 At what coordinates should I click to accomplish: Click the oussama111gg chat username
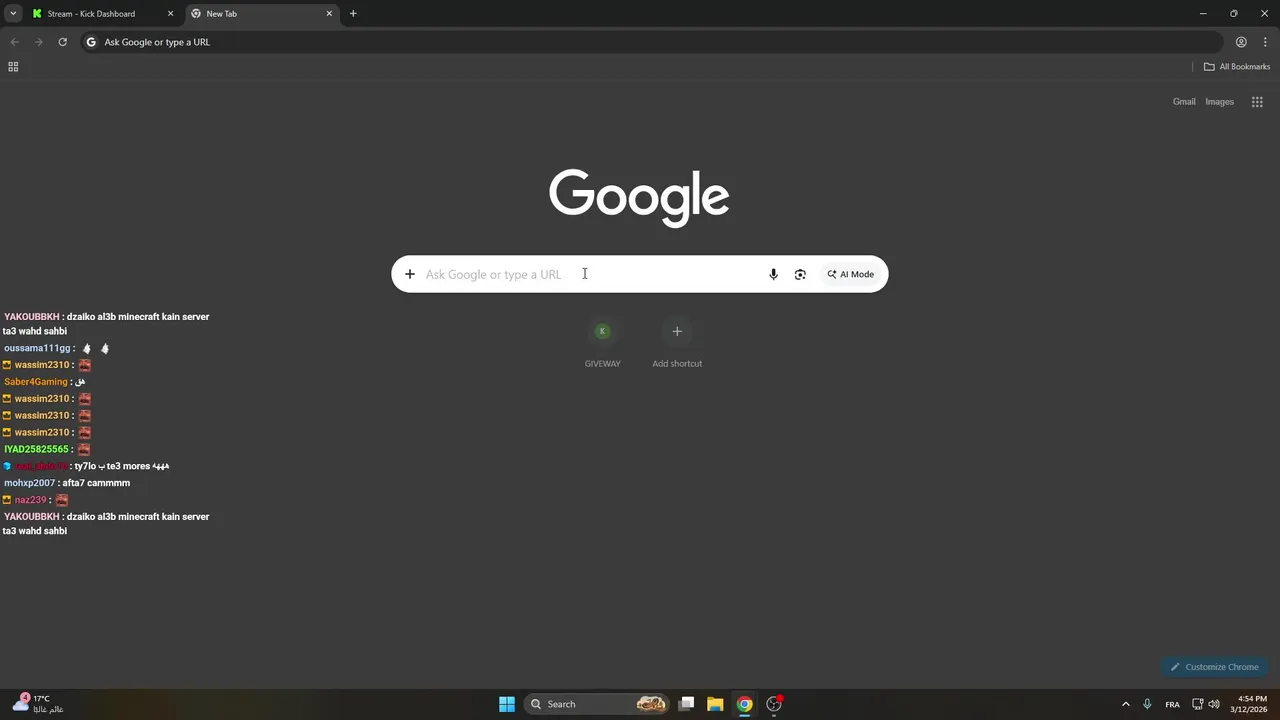click(37, 348)
